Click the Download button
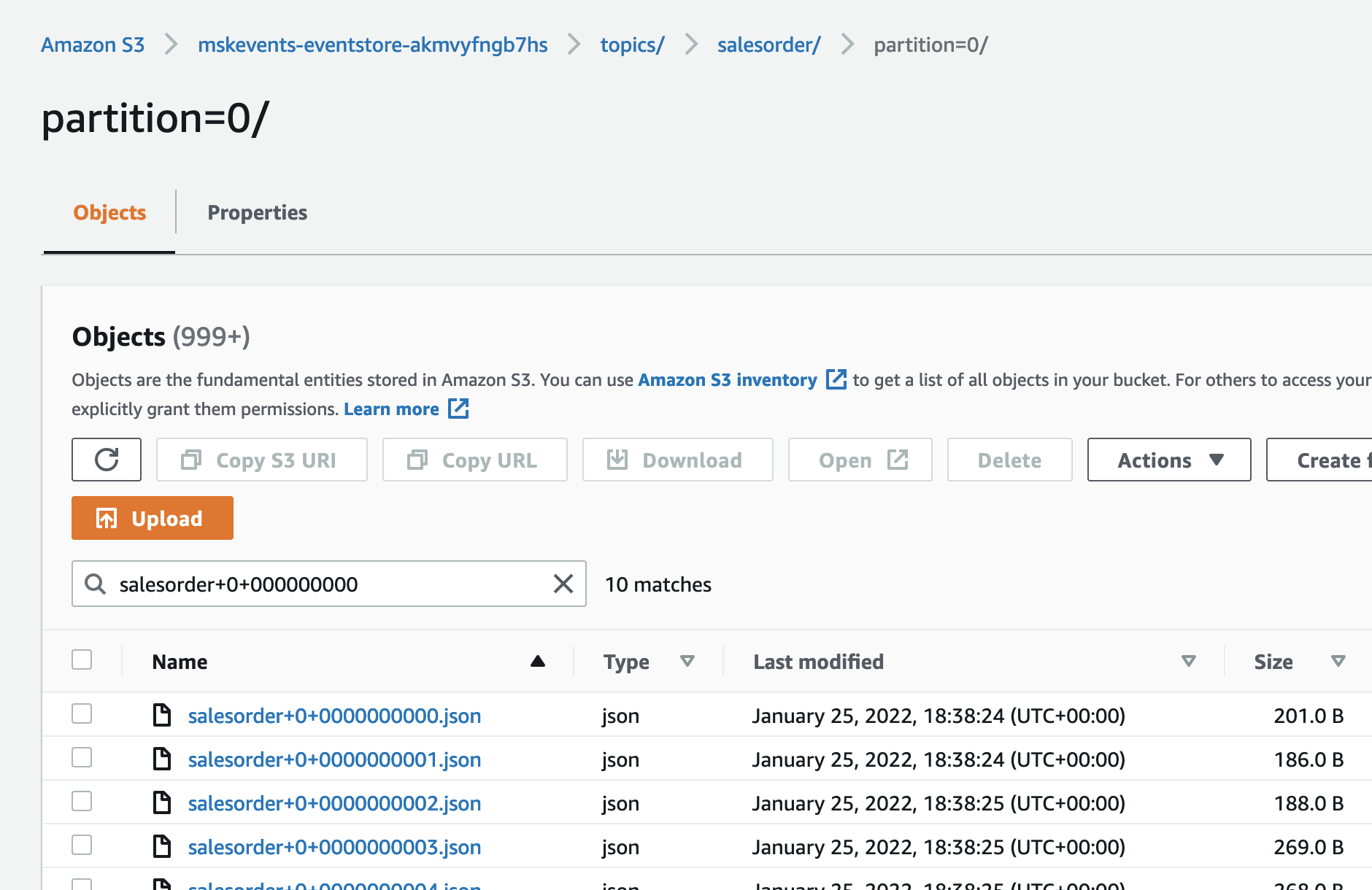This screenshot has width=1372, height=890. click(678, 460)
